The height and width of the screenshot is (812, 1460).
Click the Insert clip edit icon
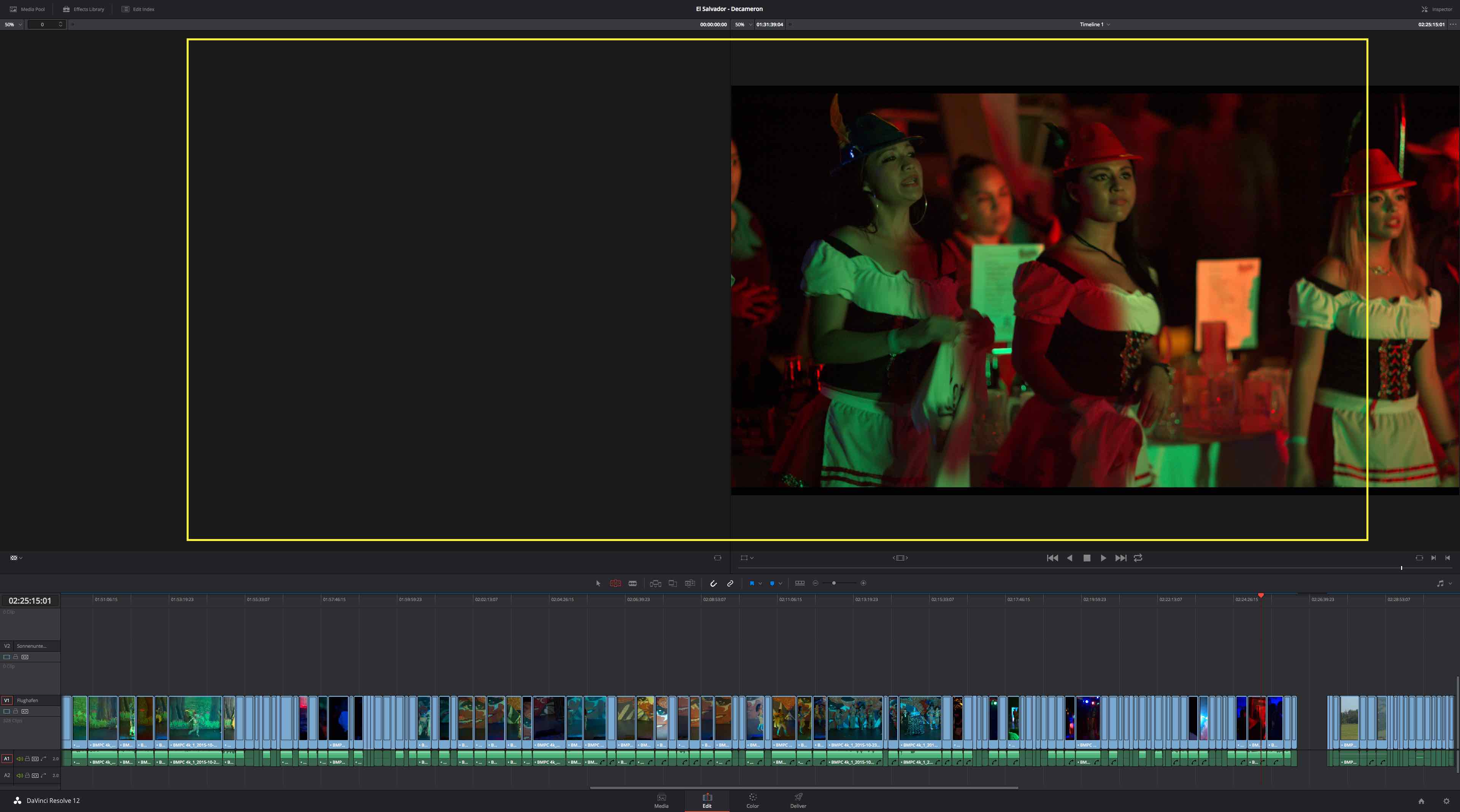click(655, 583)
